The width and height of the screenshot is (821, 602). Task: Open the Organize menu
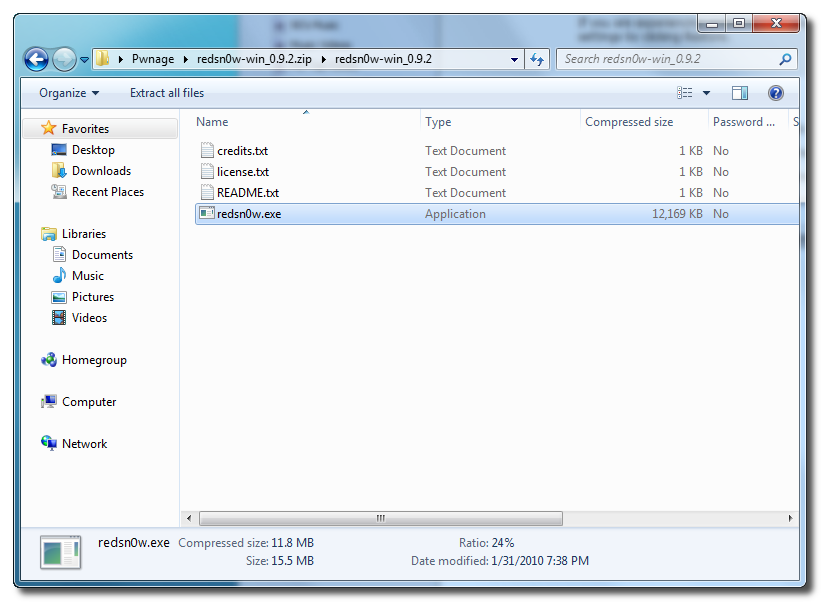point(69,93)
